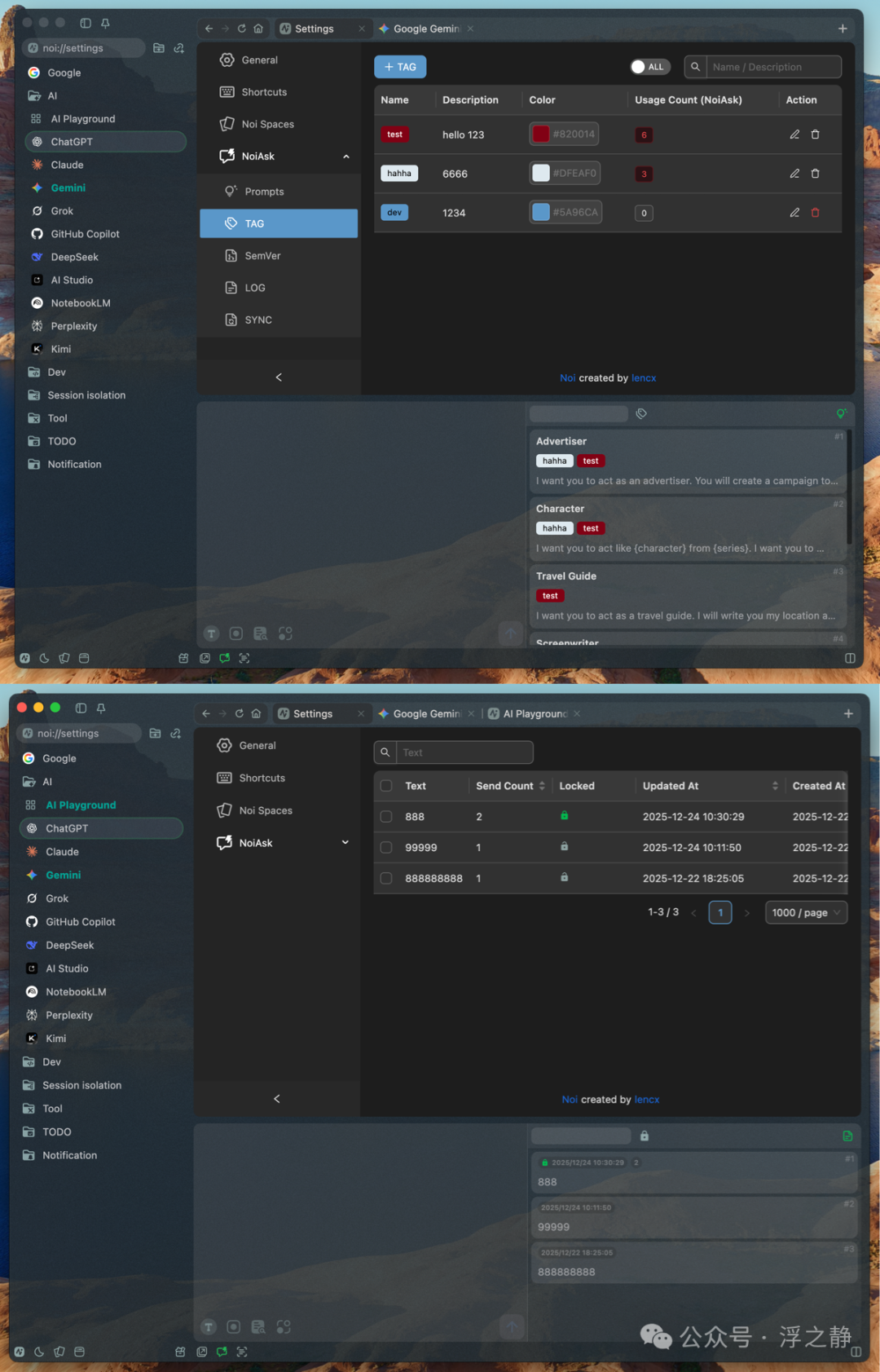The image size is (880, 1372).
Task: Tick the select-all checkbox in the Text table header
Action: pyautogui.click(x=386, y=786)
